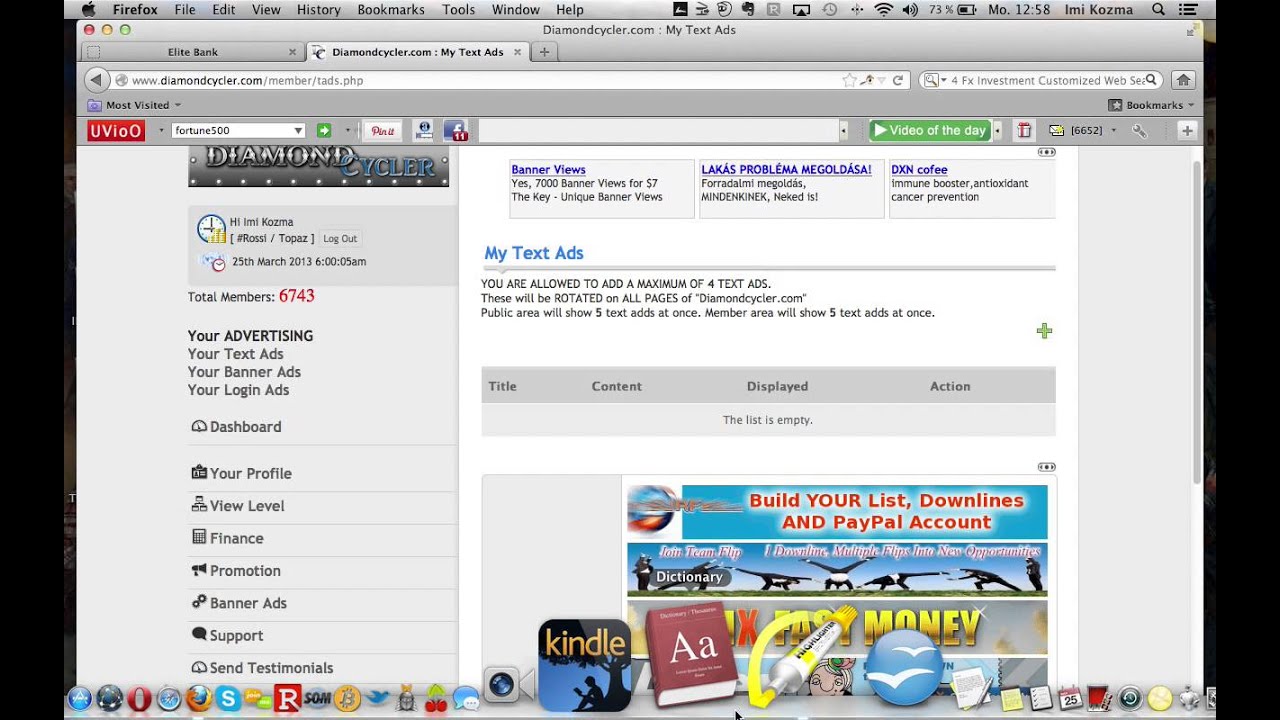Viewport: 1280px width, 720px height.
Task: Click the green plus add text ad icon
Action: [x=1044, y=331]
